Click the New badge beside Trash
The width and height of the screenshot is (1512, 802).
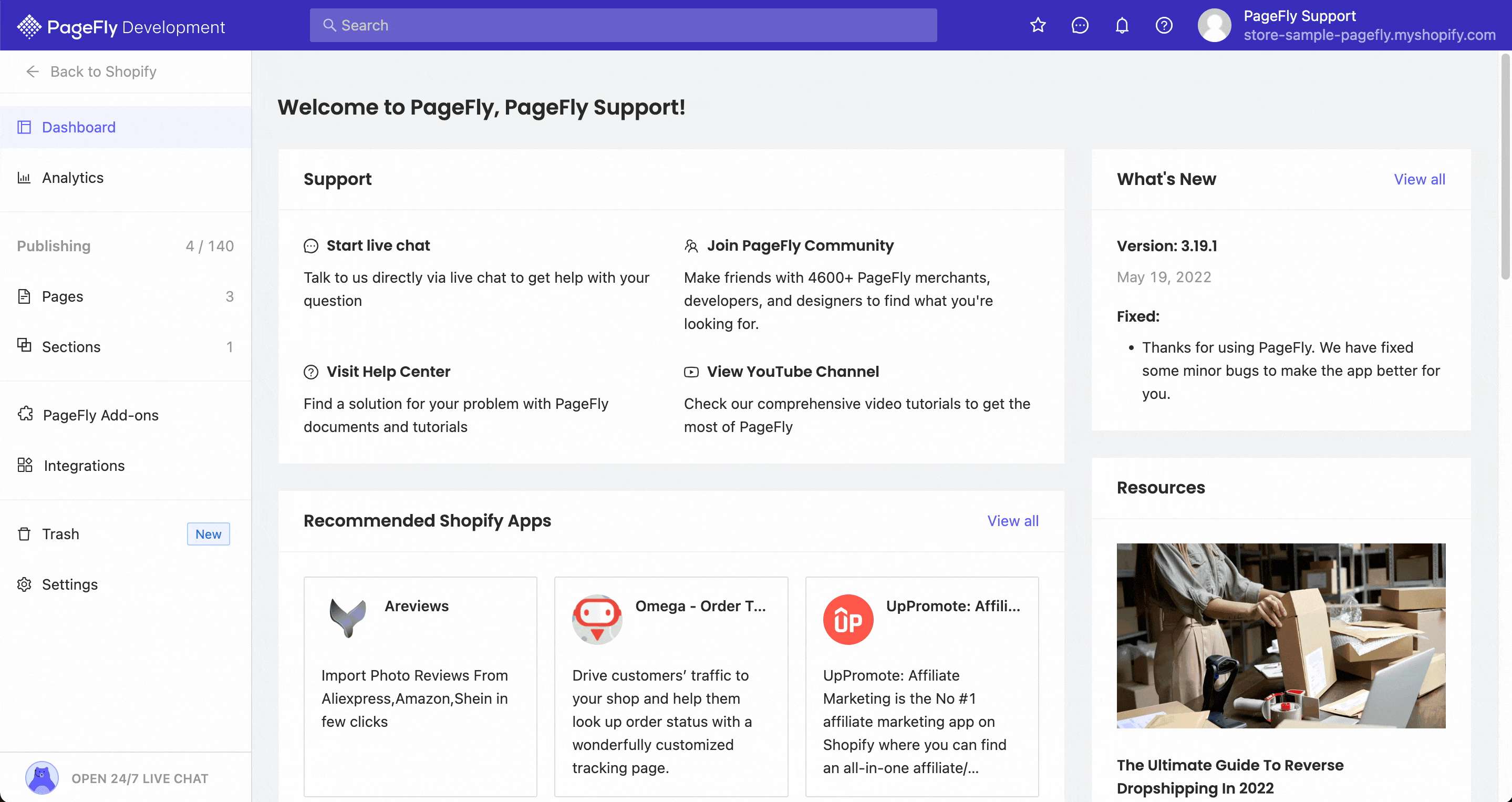(209, 534)
